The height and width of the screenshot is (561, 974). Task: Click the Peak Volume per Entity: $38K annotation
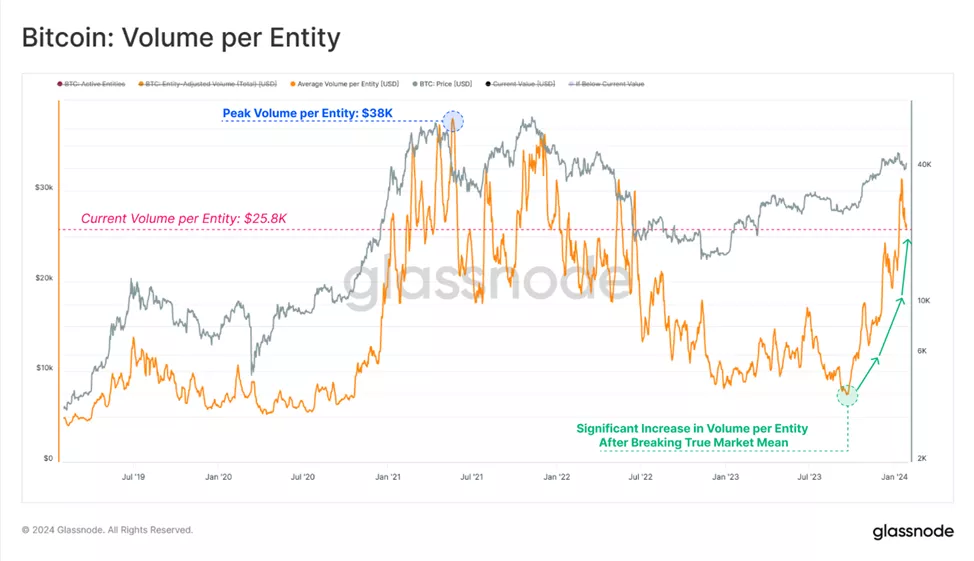pos(311,113)
